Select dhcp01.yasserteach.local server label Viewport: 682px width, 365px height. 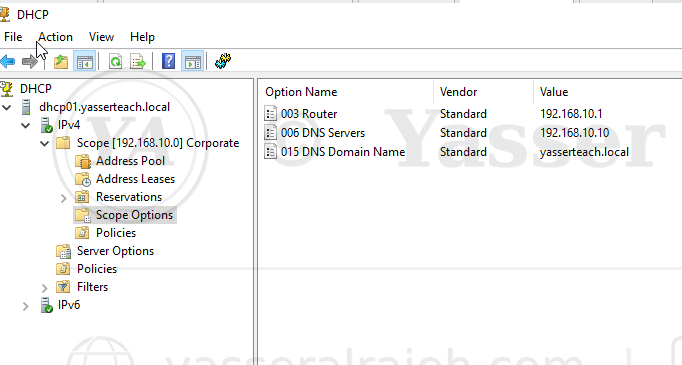[x=104, y=107]
